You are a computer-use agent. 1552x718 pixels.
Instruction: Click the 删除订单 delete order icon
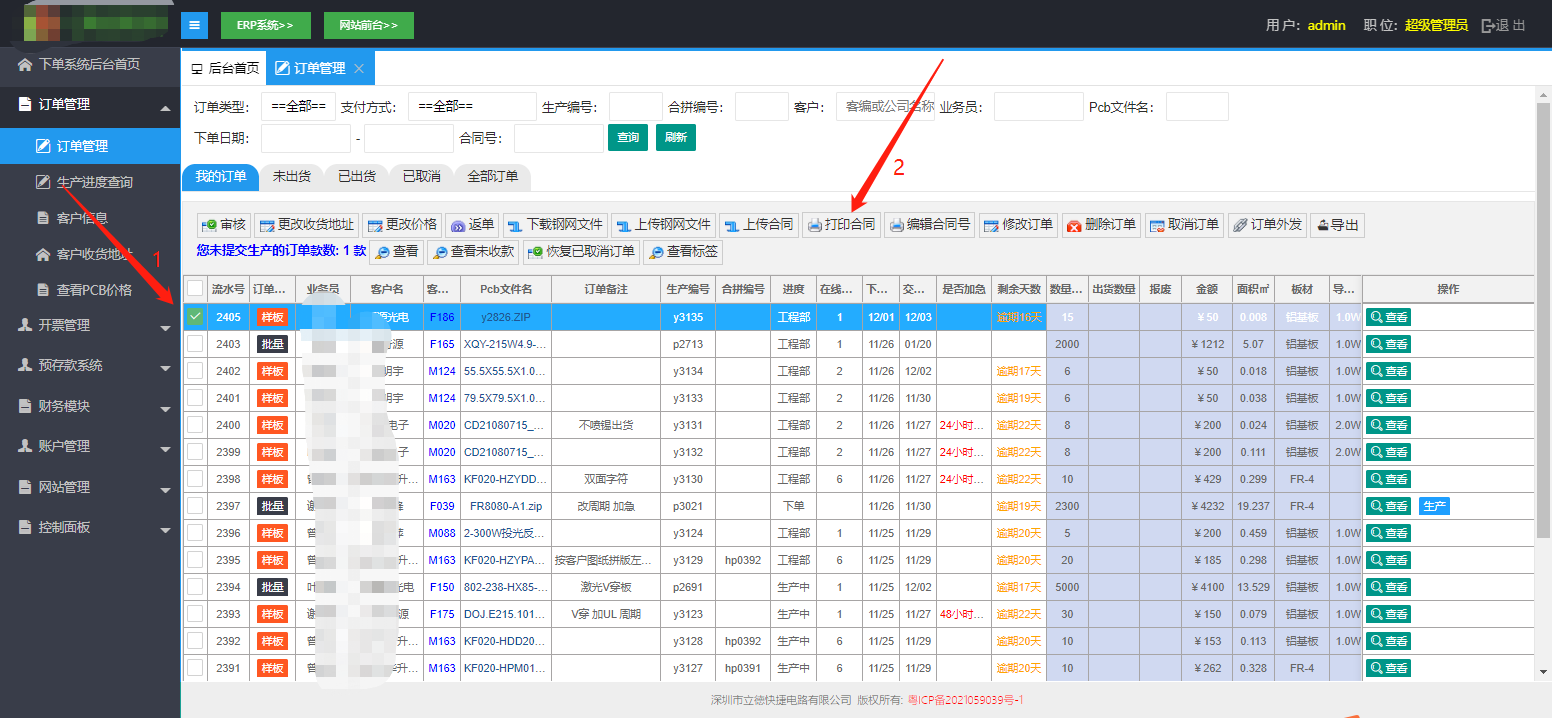[1074, 225]
